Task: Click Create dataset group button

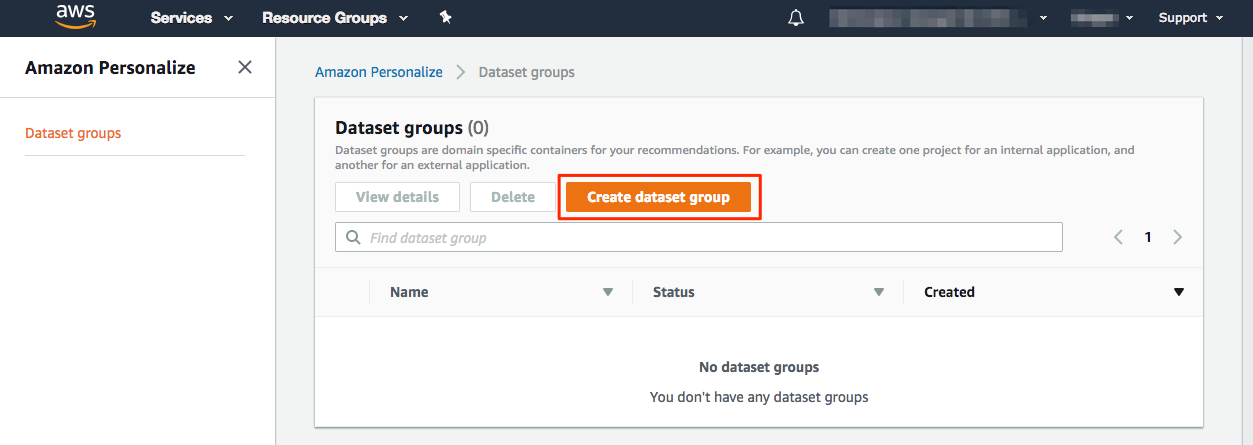Action: pos(658,197)
